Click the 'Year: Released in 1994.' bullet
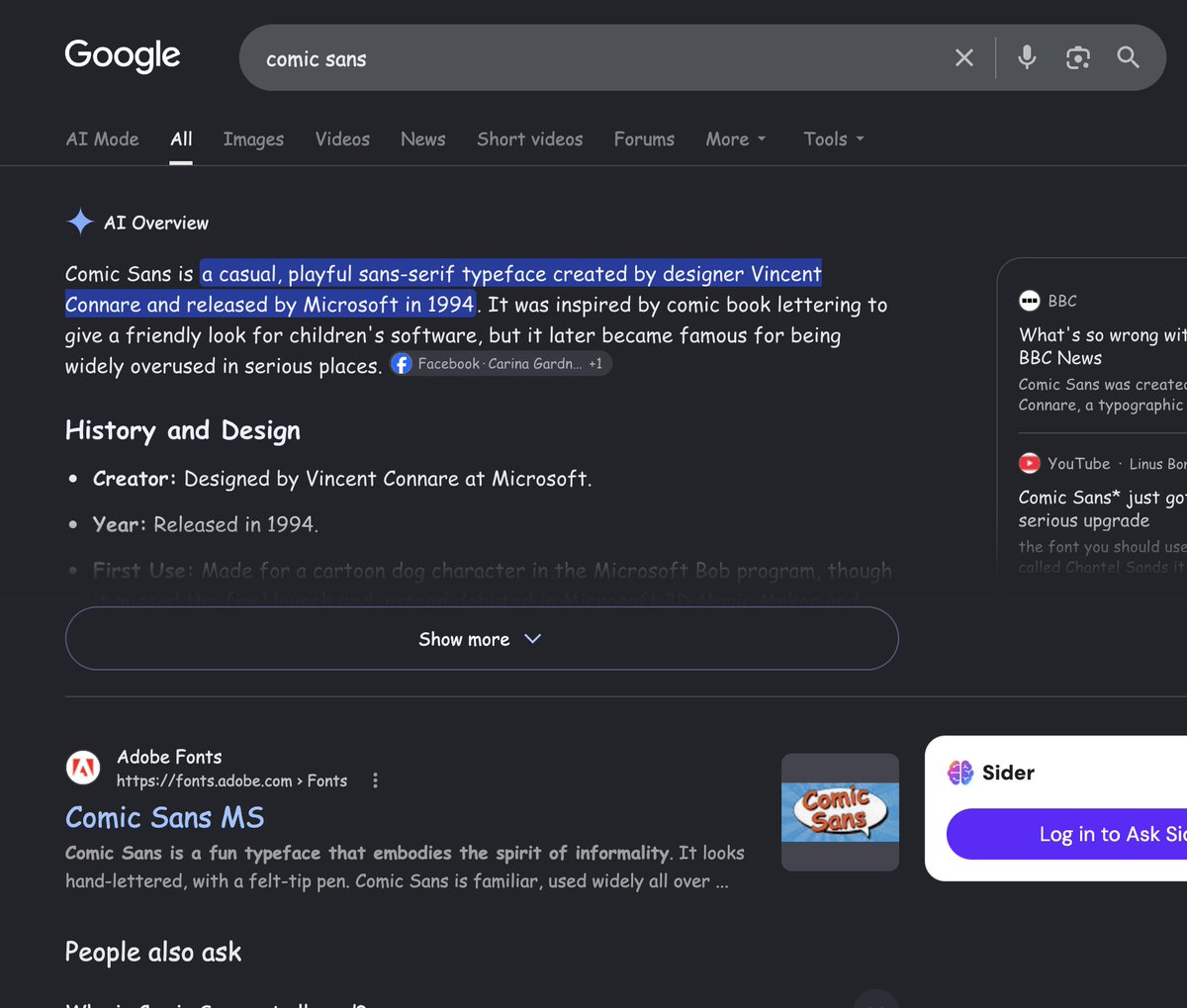 pyautogui.click(x=205, y=524)
